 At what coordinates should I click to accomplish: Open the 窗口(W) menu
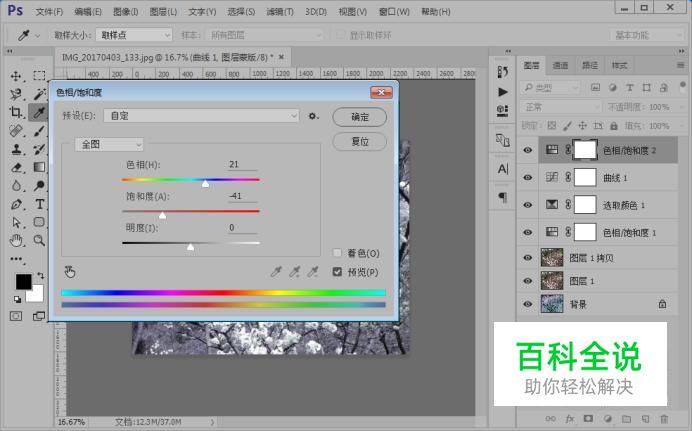tap(394, 12)
